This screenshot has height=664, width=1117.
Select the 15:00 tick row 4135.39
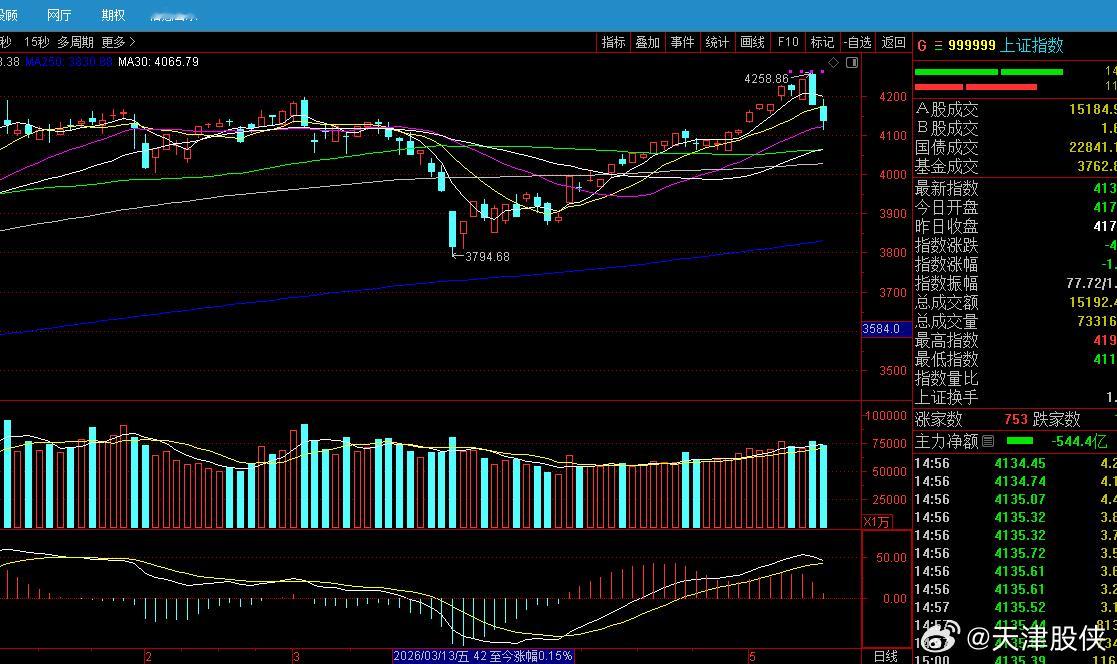coord(1015,659)
